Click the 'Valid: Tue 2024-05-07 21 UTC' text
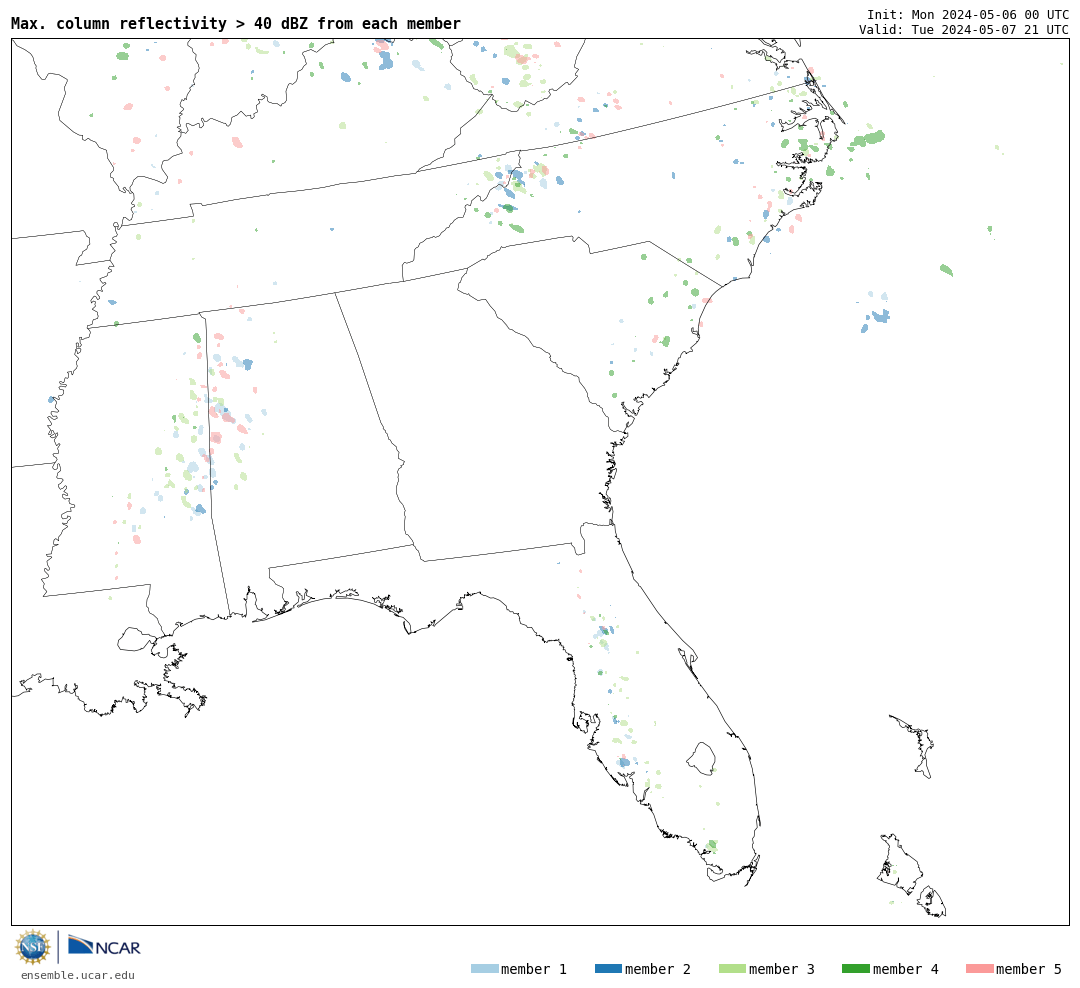This screenshot has width=1080, height=988. [964, 30]
